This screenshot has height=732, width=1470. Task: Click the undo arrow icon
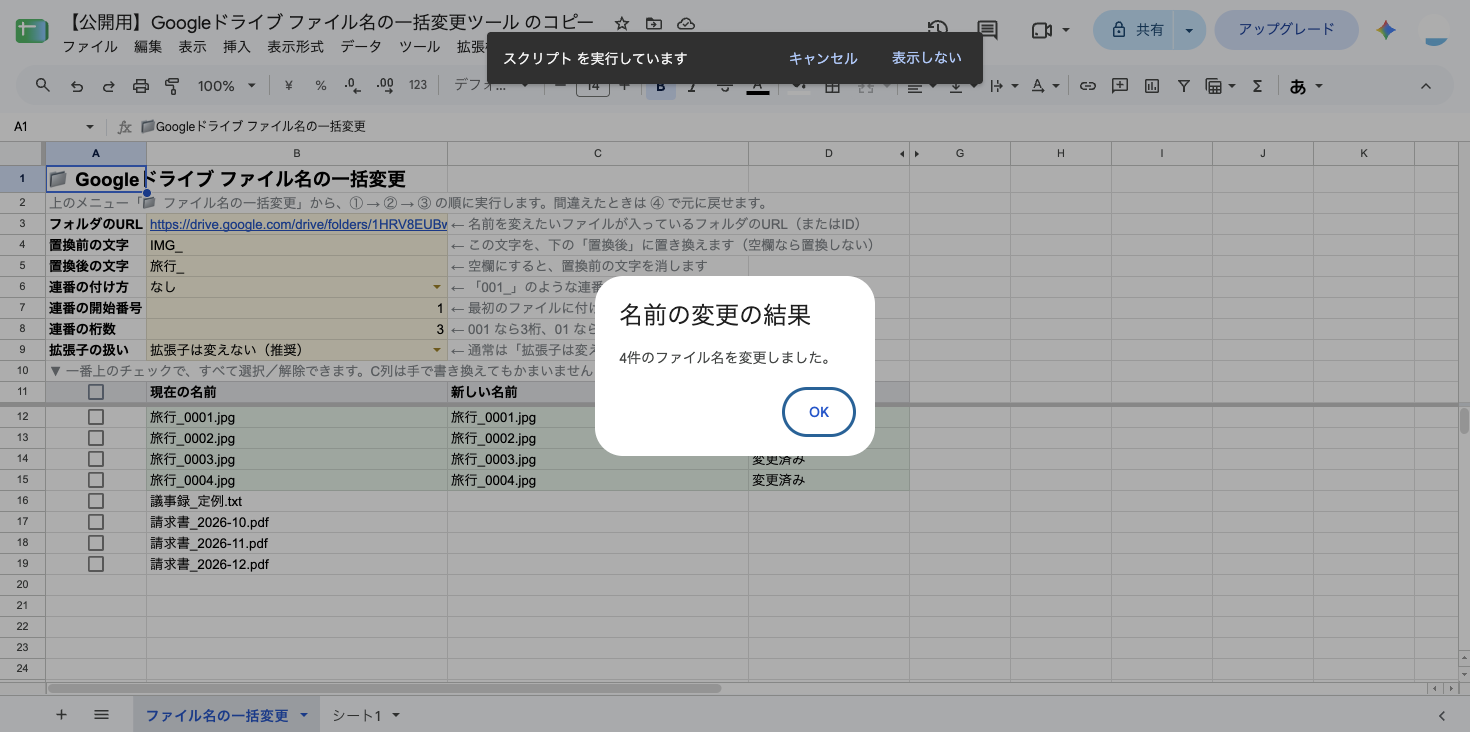point(77,86)
